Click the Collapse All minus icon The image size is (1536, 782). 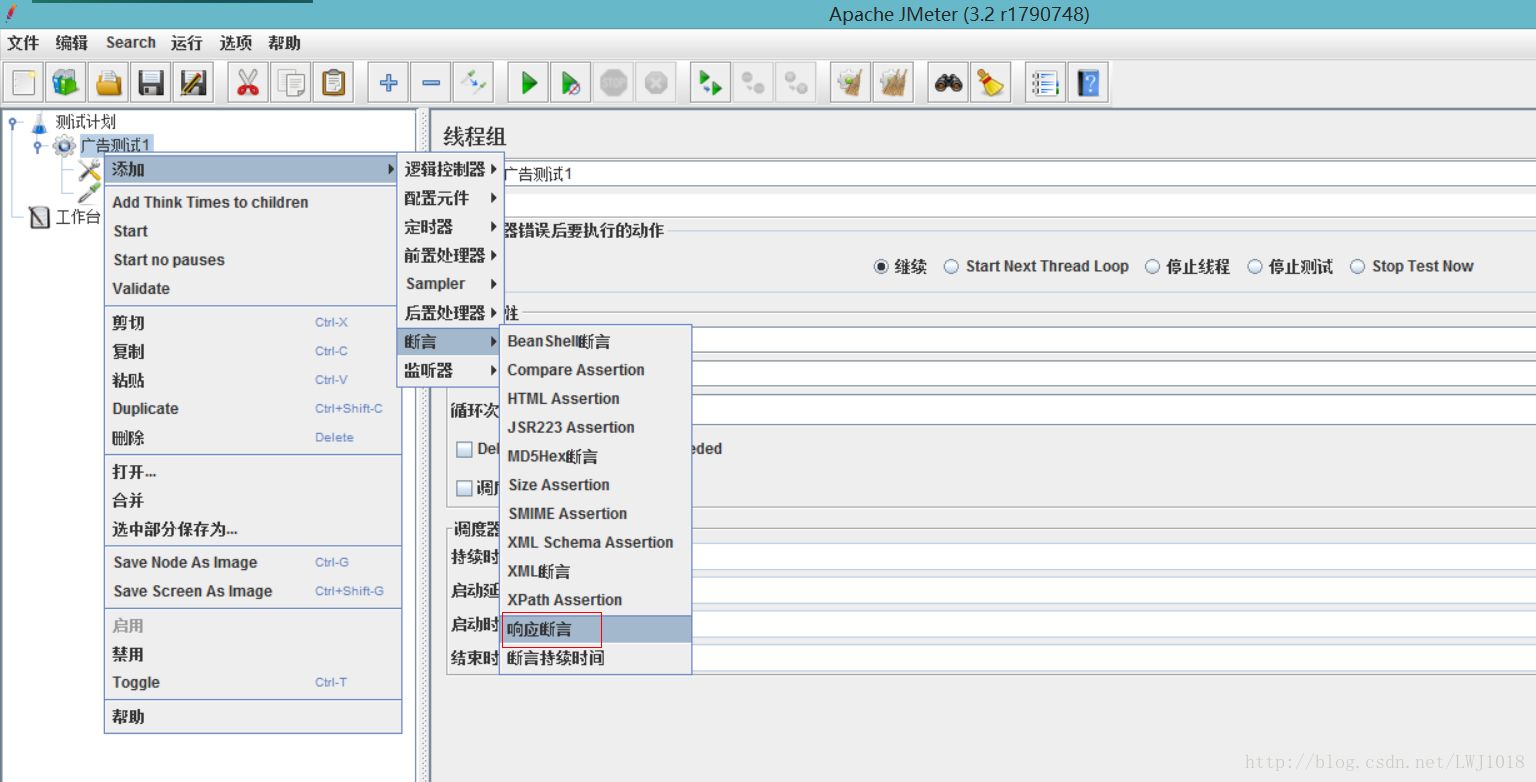pyautogui.click(x=430, y=82)
